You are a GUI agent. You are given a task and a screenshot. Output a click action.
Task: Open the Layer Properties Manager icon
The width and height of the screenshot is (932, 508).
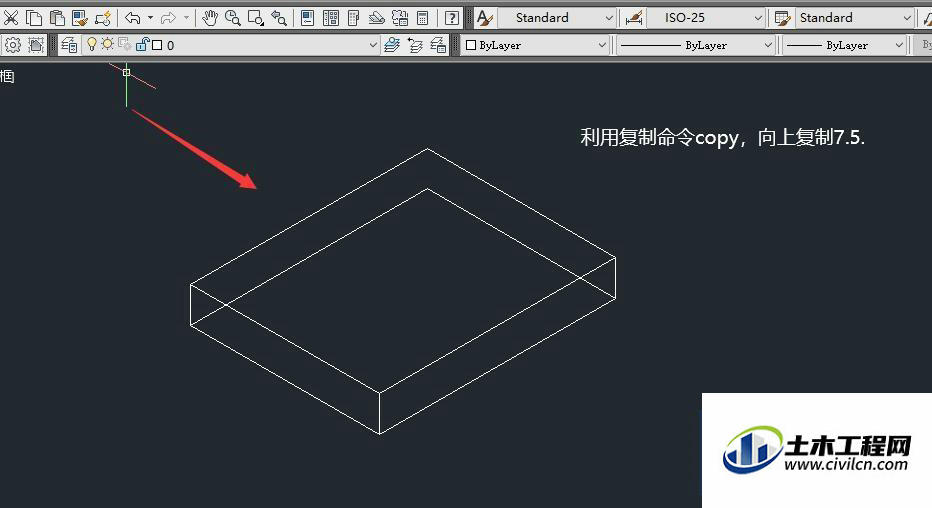(x=69, y=45)
